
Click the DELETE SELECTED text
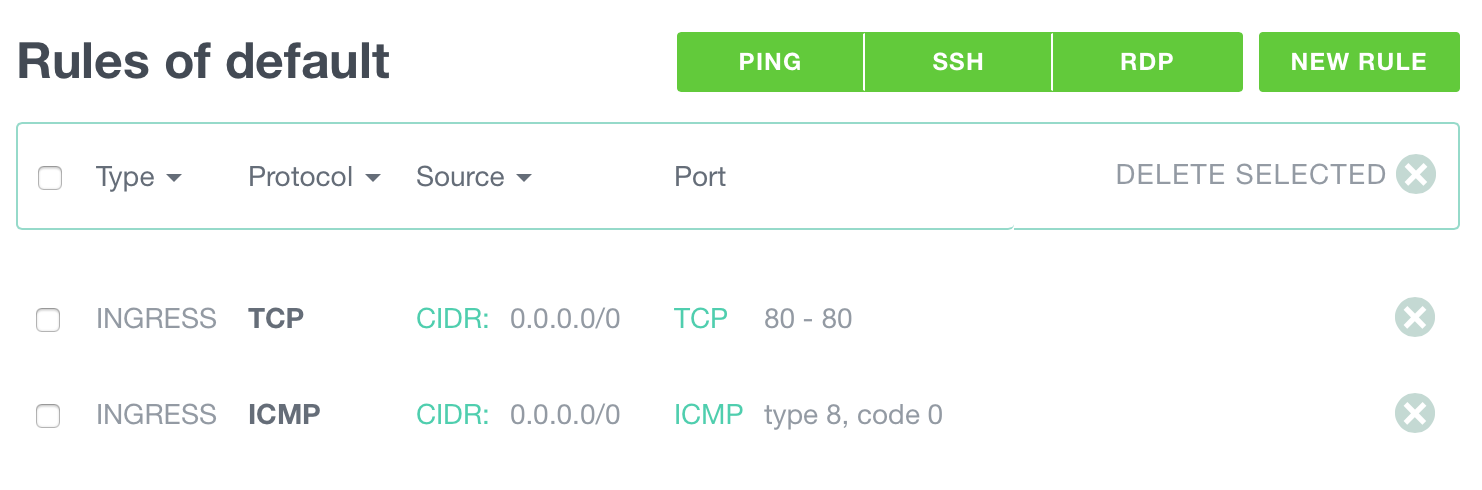tap(1250, 175)
